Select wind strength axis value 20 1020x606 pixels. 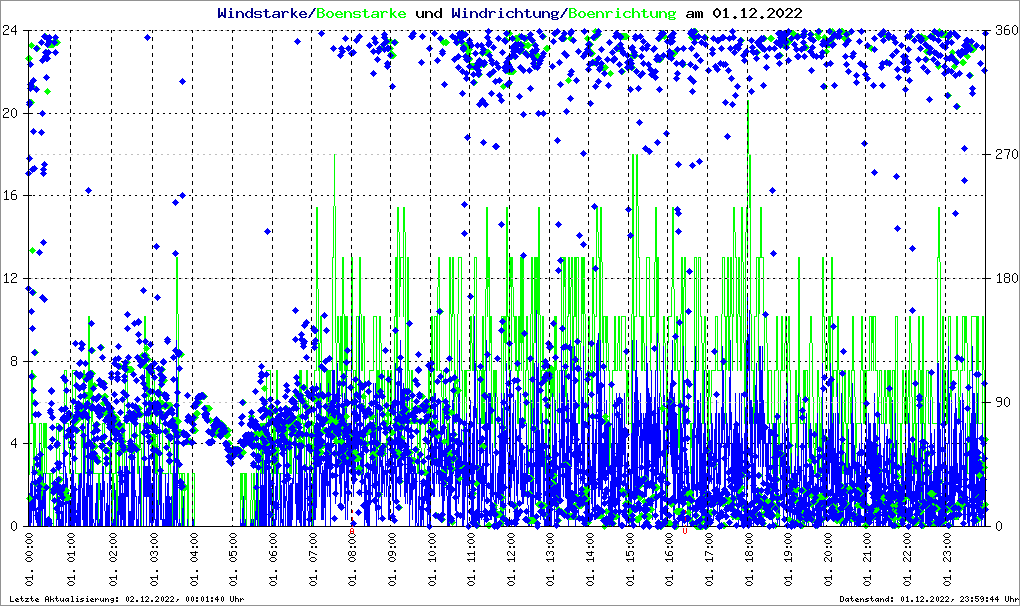click(x=10, y=113)
